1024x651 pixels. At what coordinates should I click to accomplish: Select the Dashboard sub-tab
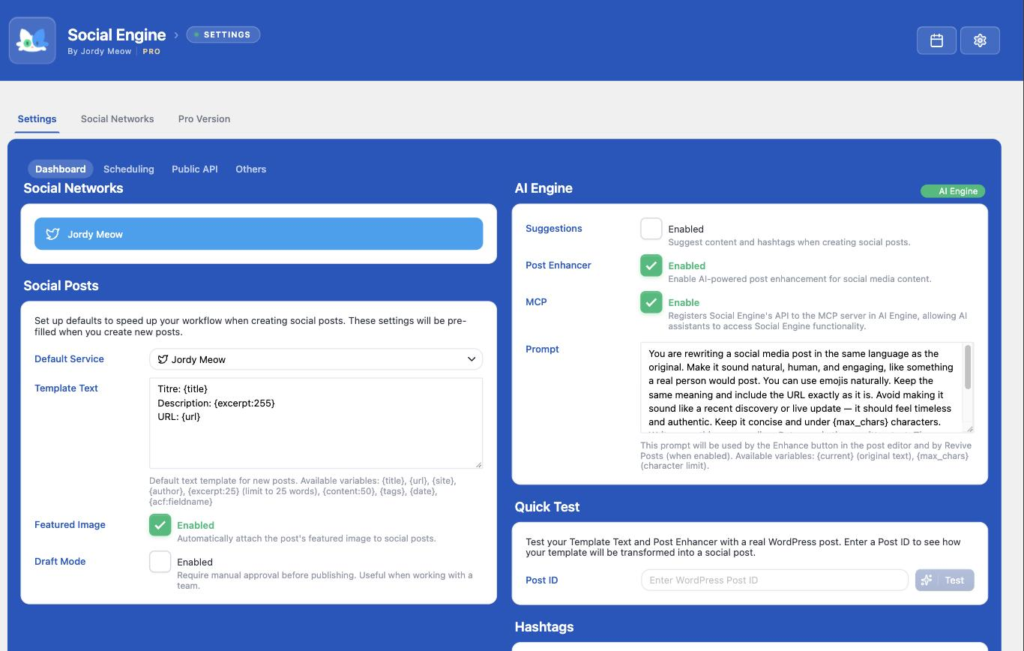coord(60,168)
